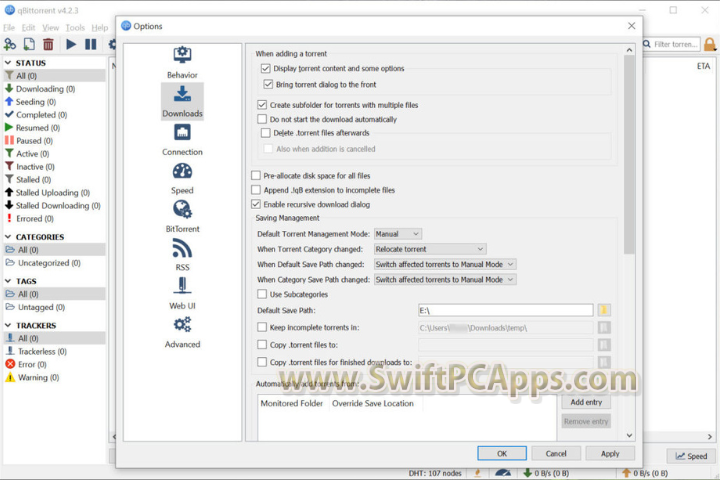Click the upload speed status bar indicator
Screen dimensions: 720x480
pyautogui.click(x=646, y=473)
